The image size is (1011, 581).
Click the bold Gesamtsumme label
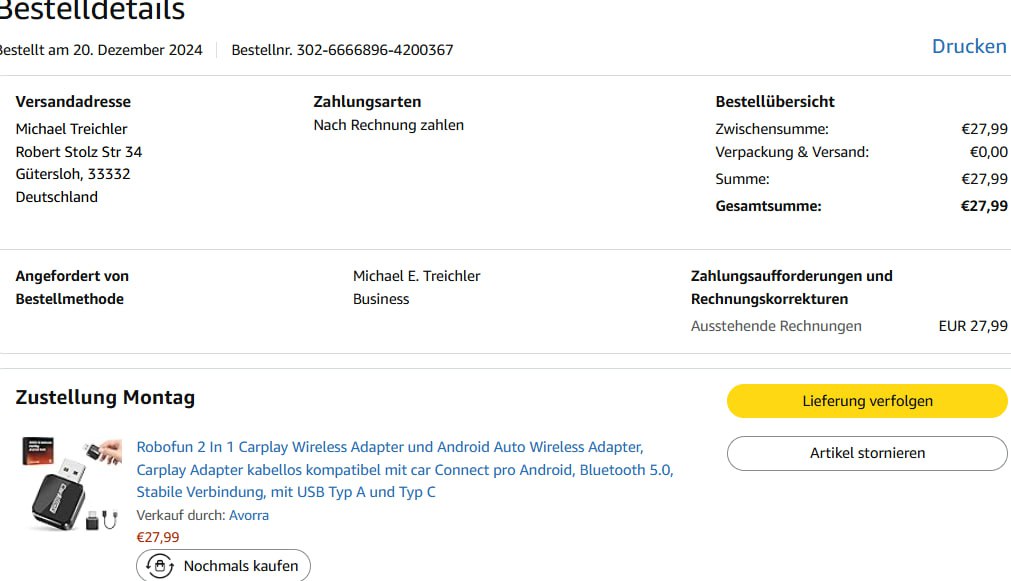(x=768, y=206)
